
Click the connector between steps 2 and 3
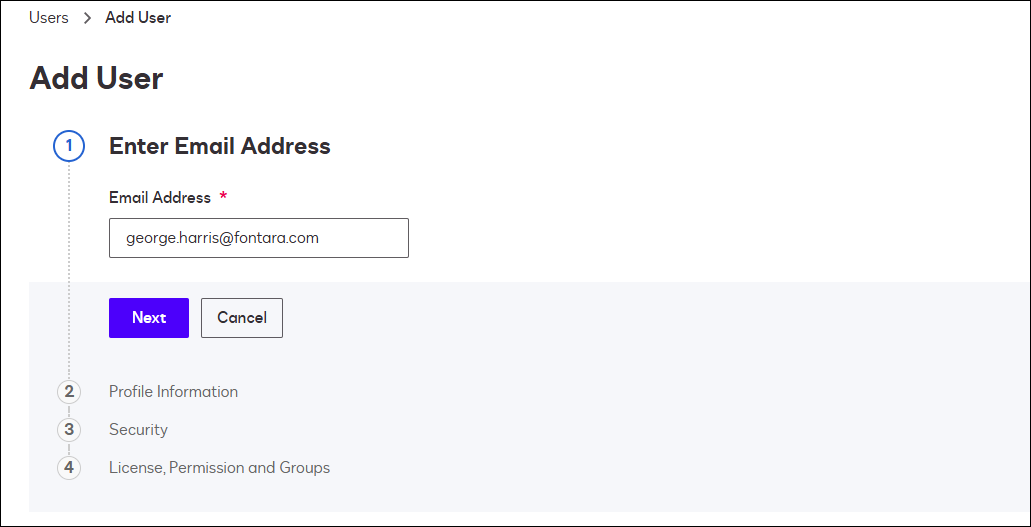pos(69,411)
